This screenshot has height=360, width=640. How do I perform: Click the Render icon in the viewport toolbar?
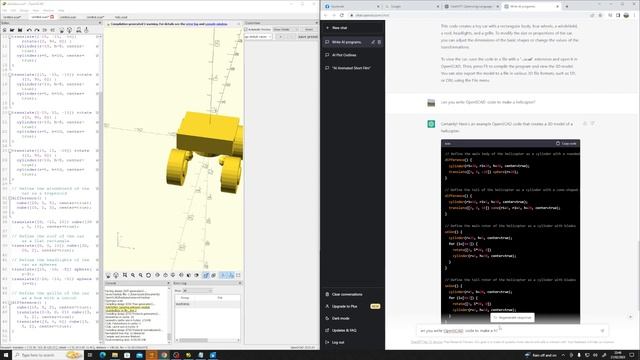tap(116, 276)
